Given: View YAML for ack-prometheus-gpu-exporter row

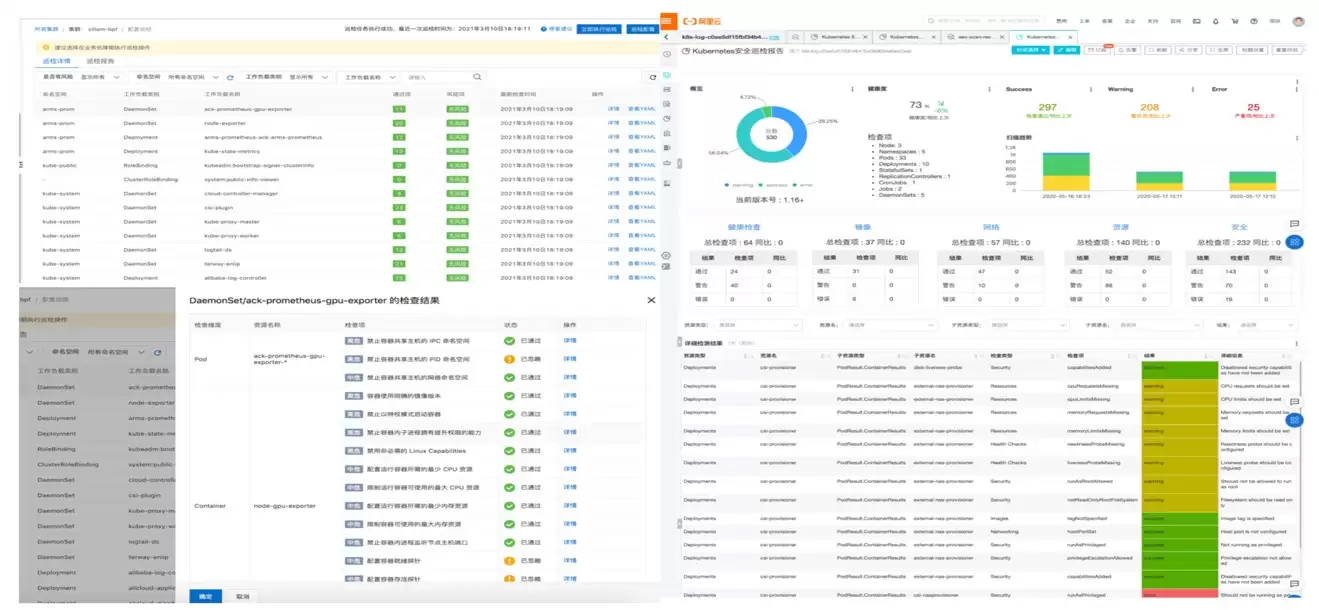Looking at the screenshot, I should (x=642, y=108).
